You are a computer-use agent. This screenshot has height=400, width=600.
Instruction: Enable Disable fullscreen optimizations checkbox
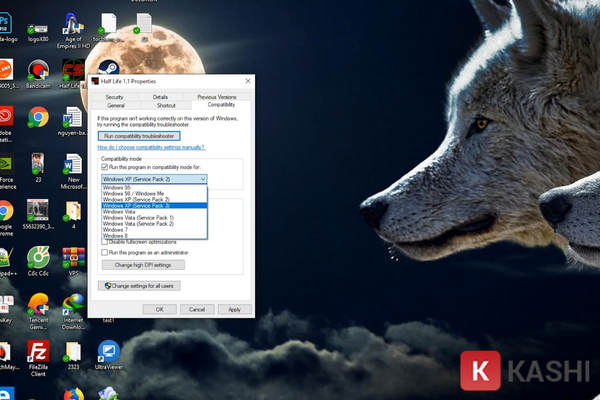pos(105,242)
